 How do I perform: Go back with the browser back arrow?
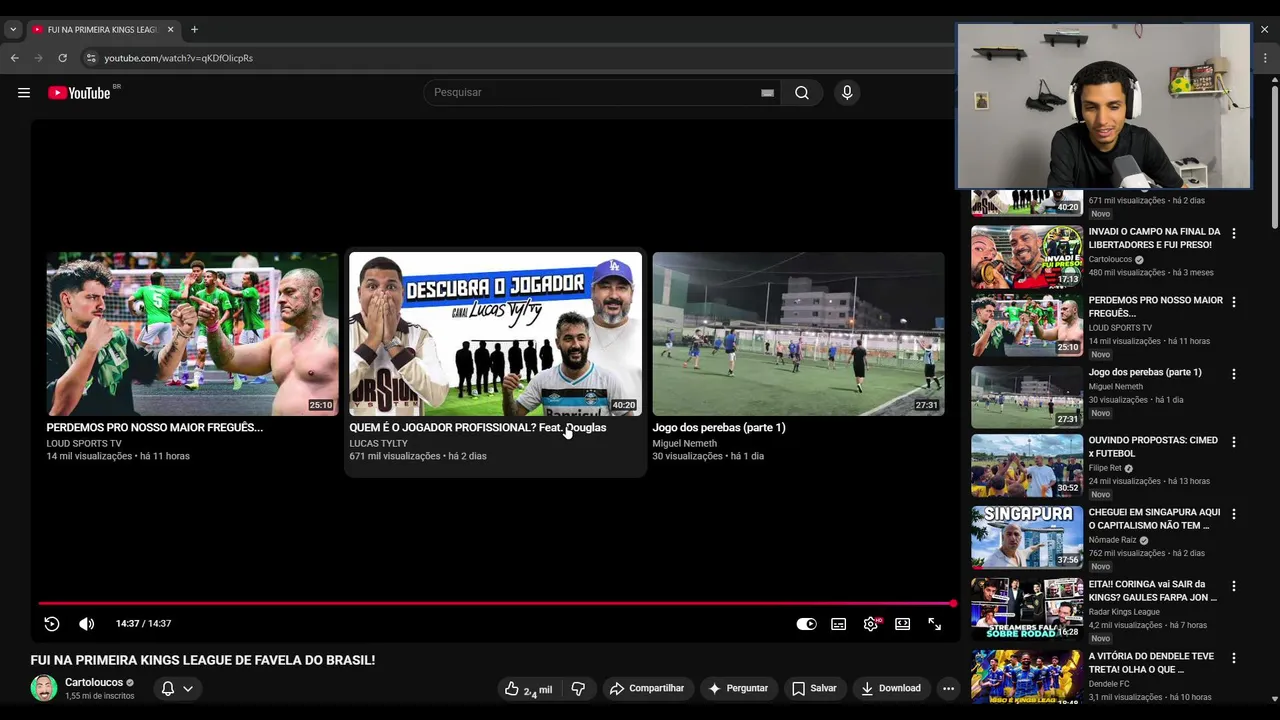pyautogui.click(x=15, y=58)
